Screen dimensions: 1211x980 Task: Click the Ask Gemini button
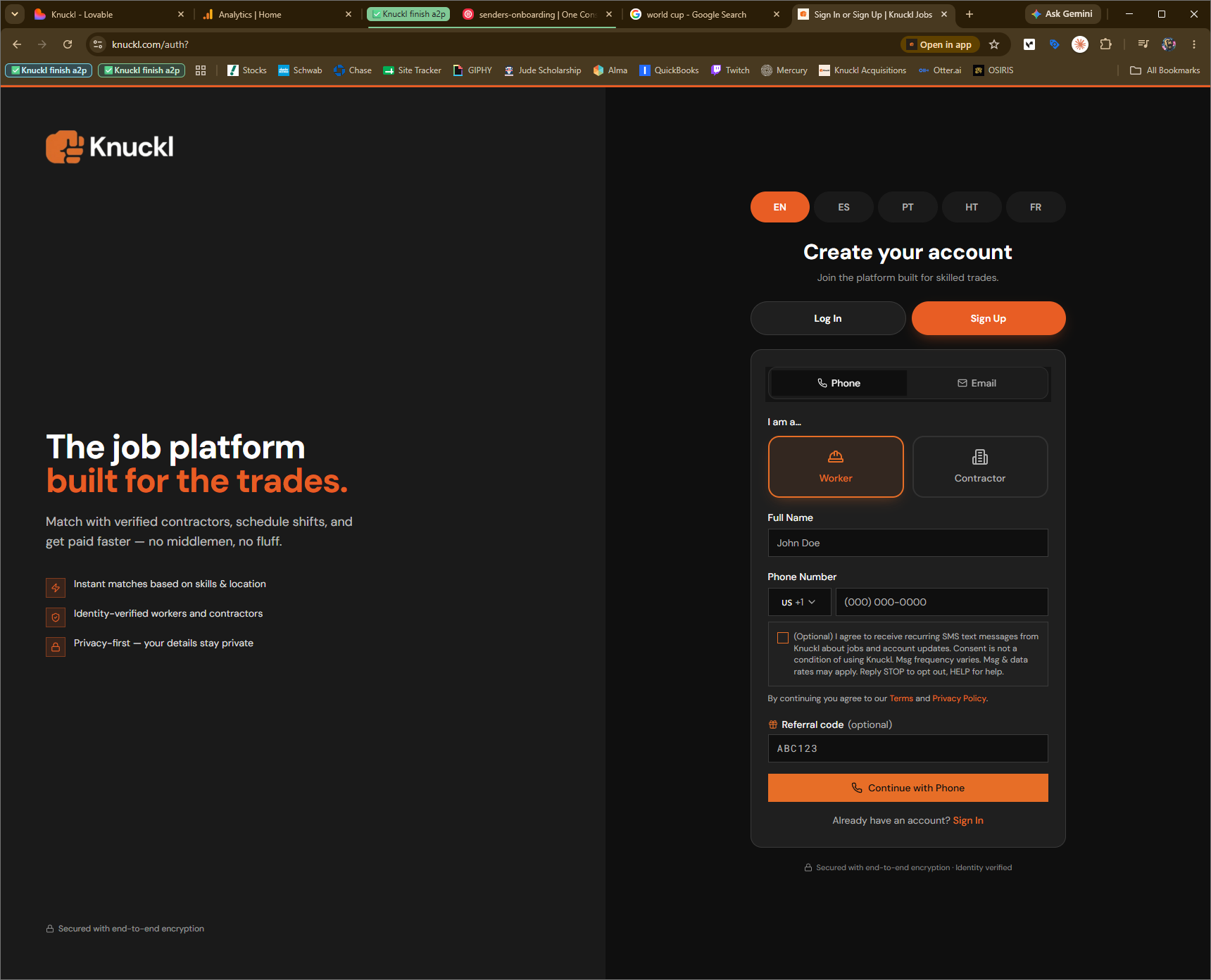(x=1062, y=14)
